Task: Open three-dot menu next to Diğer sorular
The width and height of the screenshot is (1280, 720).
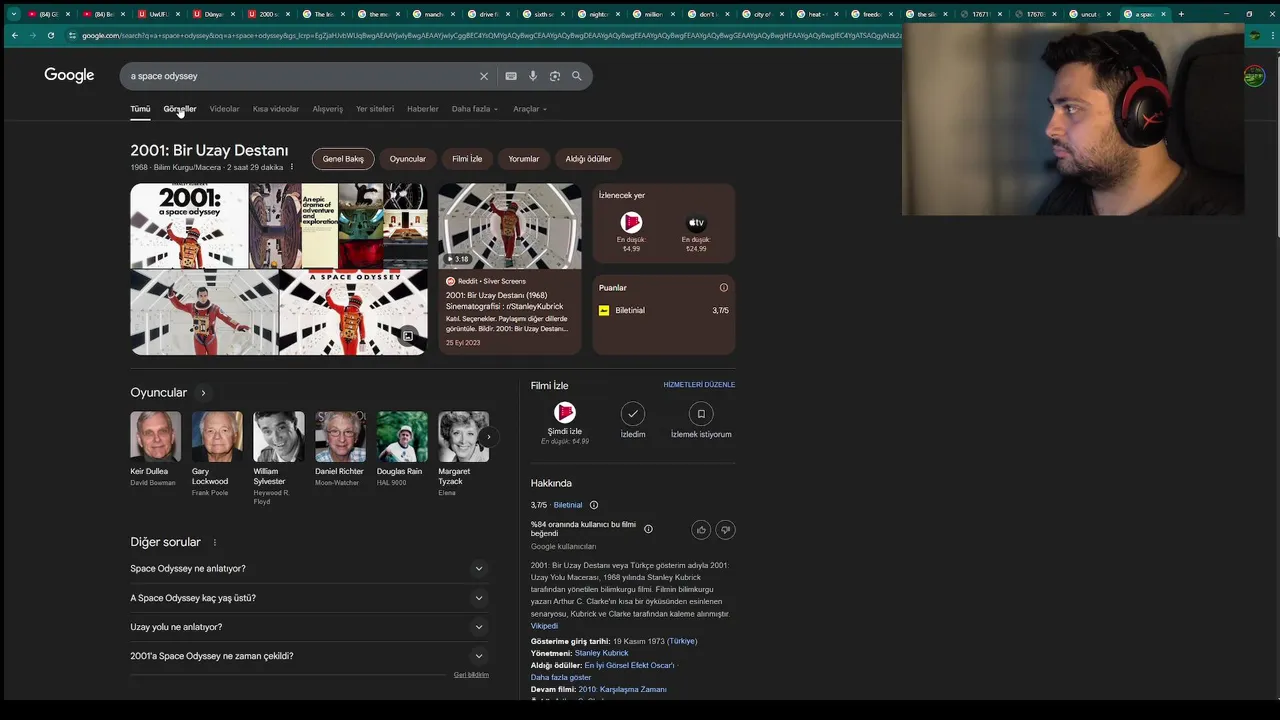Action: [214, 543]
